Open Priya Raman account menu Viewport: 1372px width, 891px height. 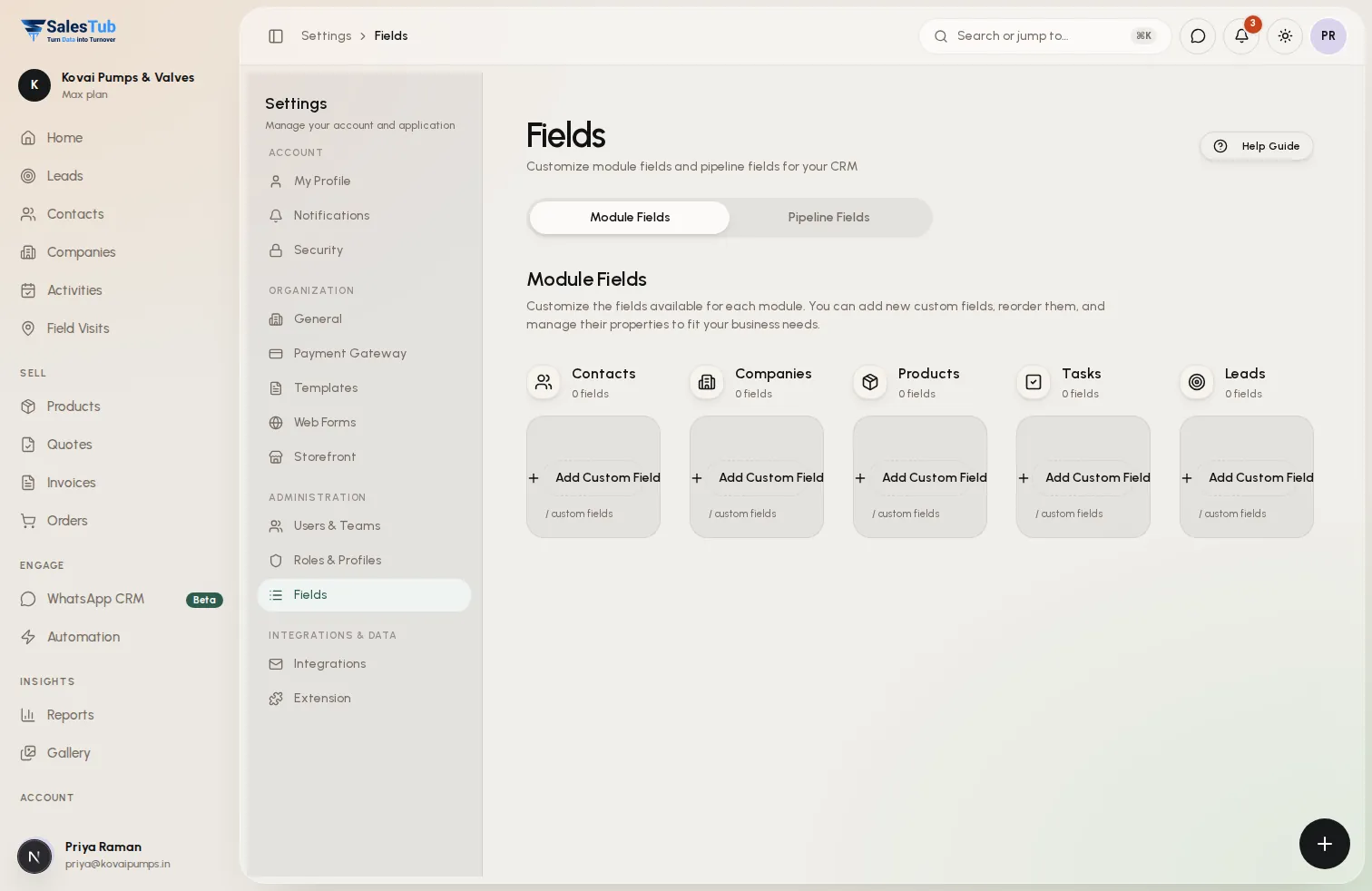pyautogui.click(x=118, y=855)
